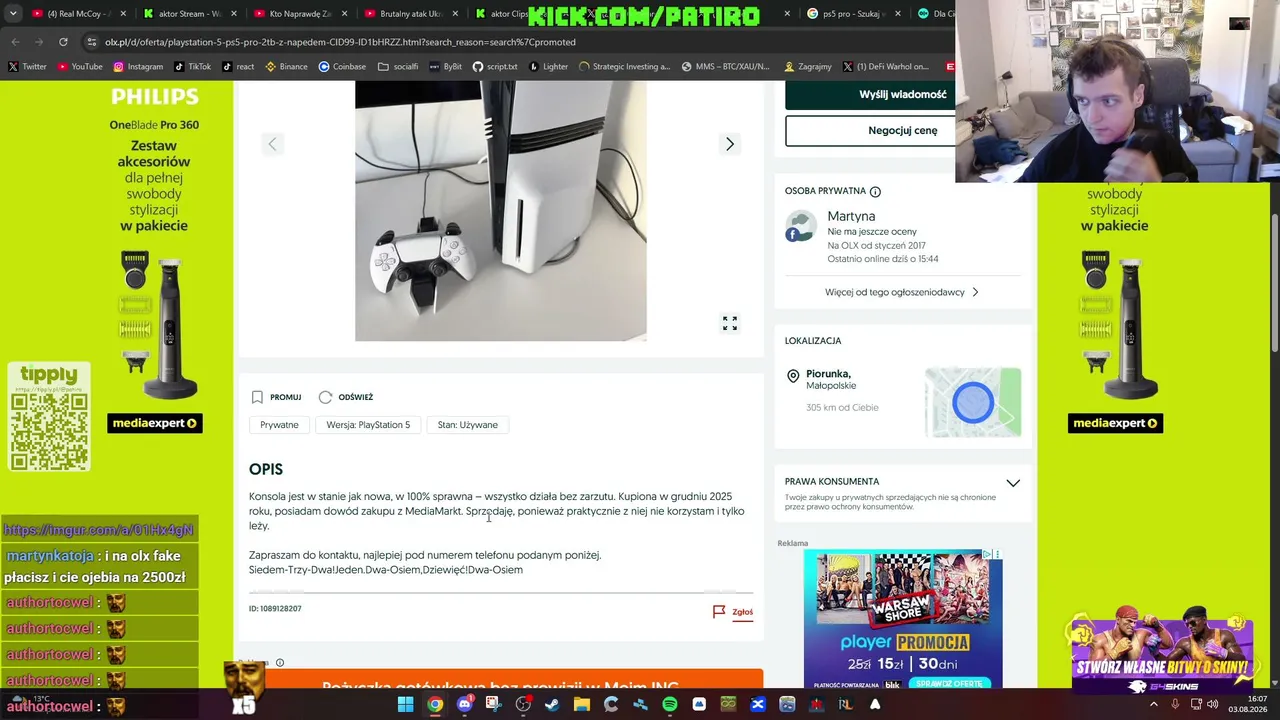Open fullscreen photo view icon
Viewport: 1280px width, 720px height.
[x=730, y=323]
